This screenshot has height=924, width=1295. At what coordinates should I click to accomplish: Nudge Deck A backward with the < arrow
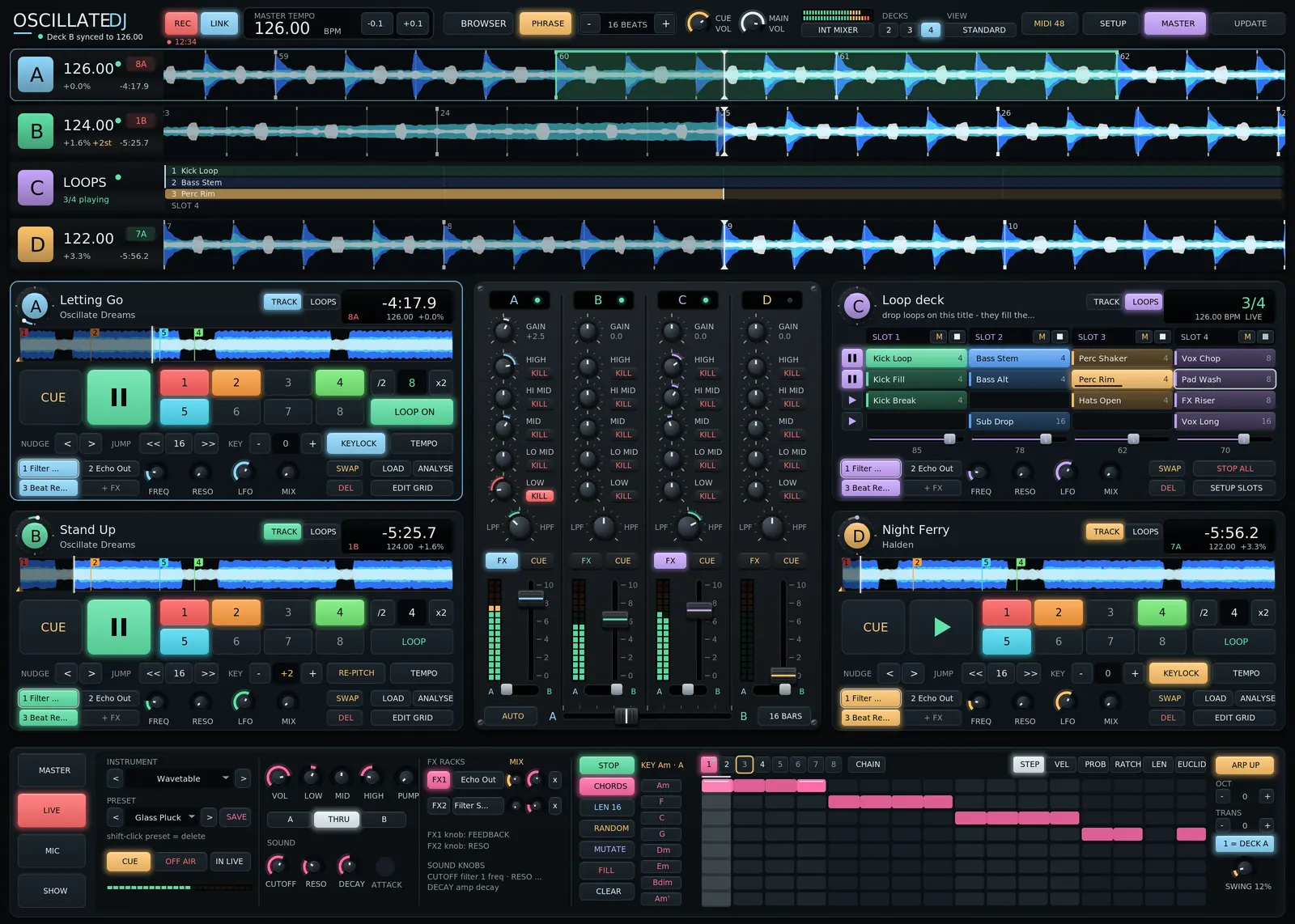tap(67, 443)
